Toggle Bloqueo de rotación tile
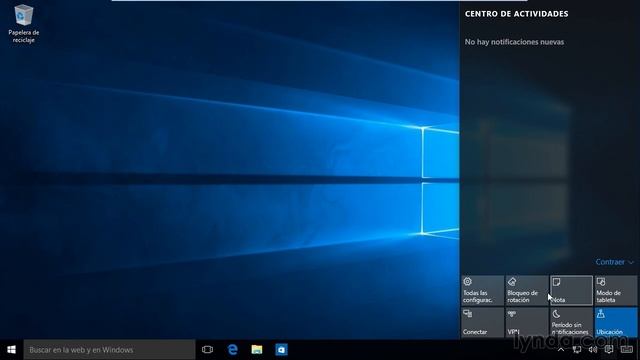 point(527,290)
